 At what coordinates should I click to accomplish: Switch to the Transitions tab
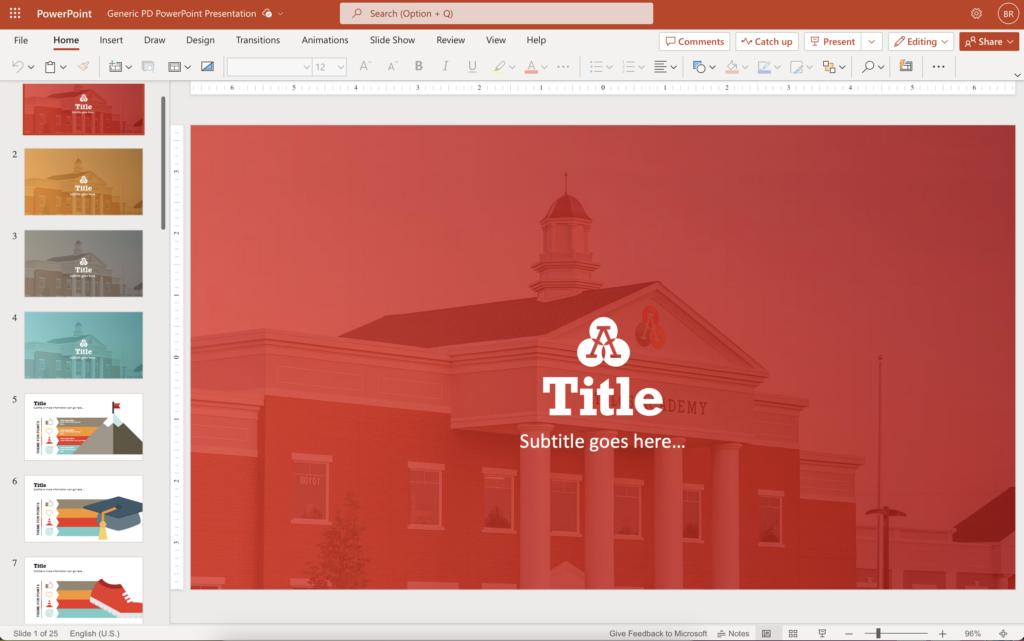(258, 40)
